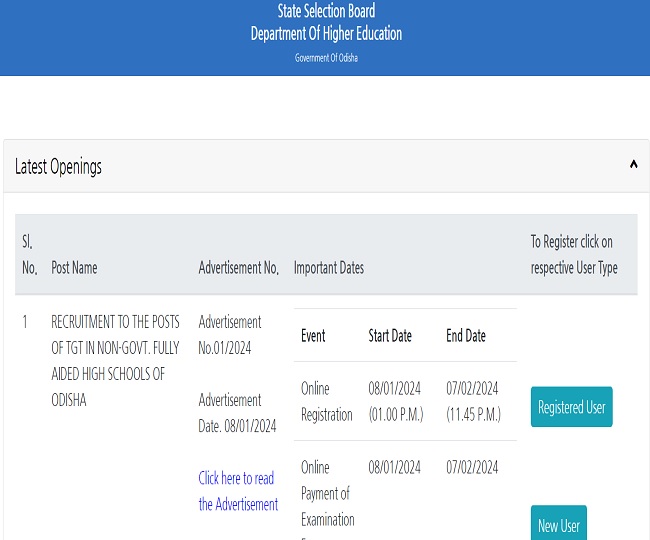Image resolution: width=650 pixels, height=540 pixels.
Task: Click the Important Dates column header
Action: (x=329, y=268)
